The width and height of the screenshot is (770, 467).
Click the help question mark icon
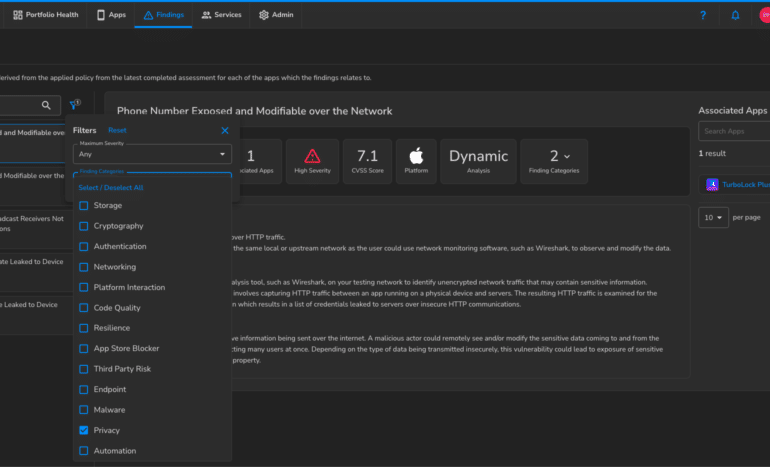coord(703,15)
